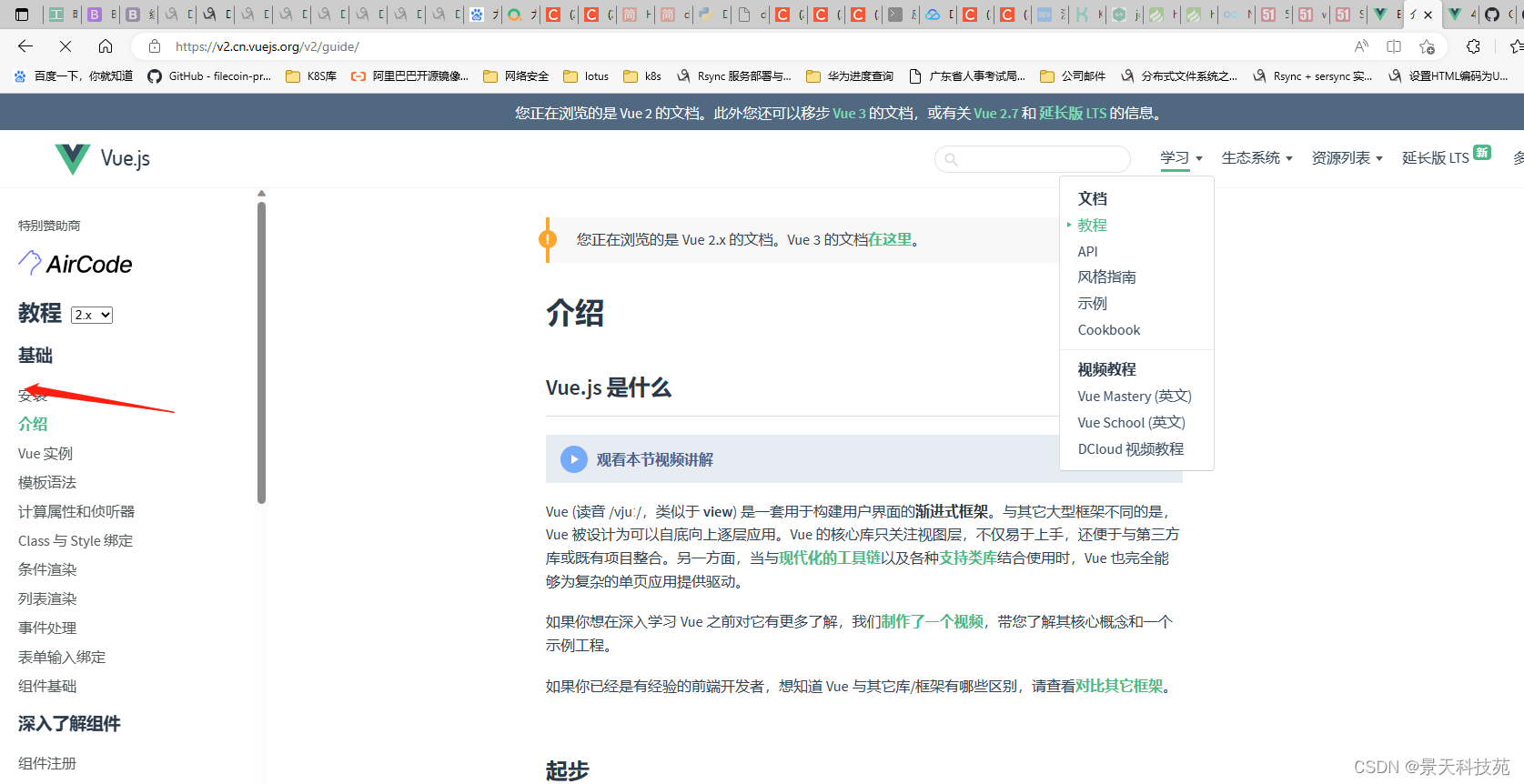Open Vue Mastery (英文) video course
Image resolution: width=1524 pixels, height=784 pixels.
(x=1135, y=397)
